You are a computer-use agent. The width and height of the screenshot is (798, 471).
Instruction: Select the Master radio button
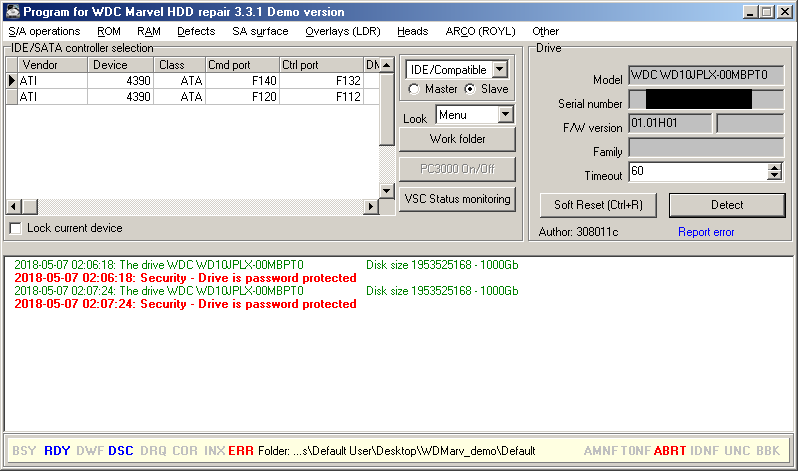(x=414, y=89)
